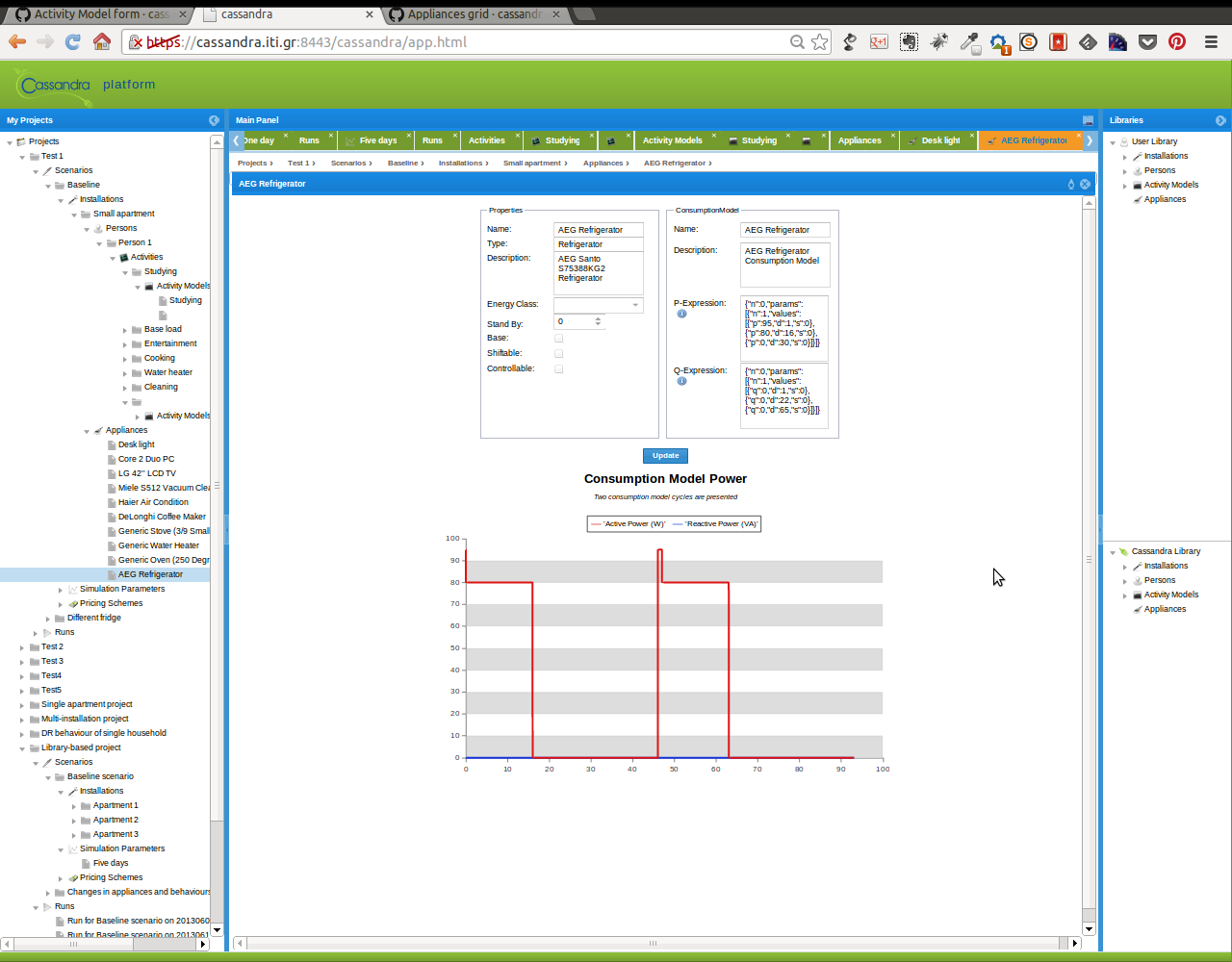Toggle the Base checkbox
Viewport: 1232px width, 962px height.
558,339
